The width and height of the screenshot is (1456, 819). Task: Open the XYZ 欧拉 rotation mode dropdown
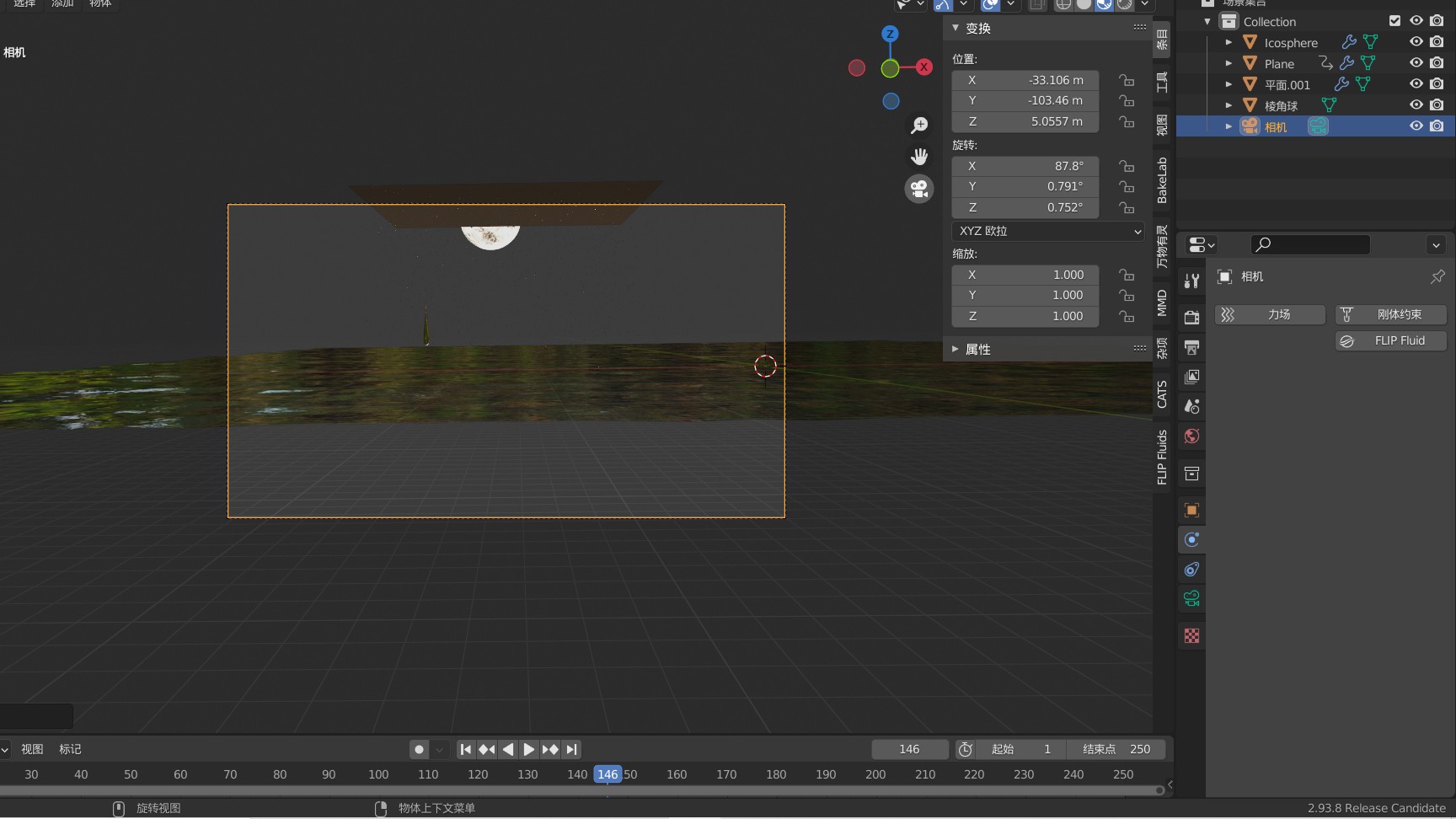[1048, 231]
